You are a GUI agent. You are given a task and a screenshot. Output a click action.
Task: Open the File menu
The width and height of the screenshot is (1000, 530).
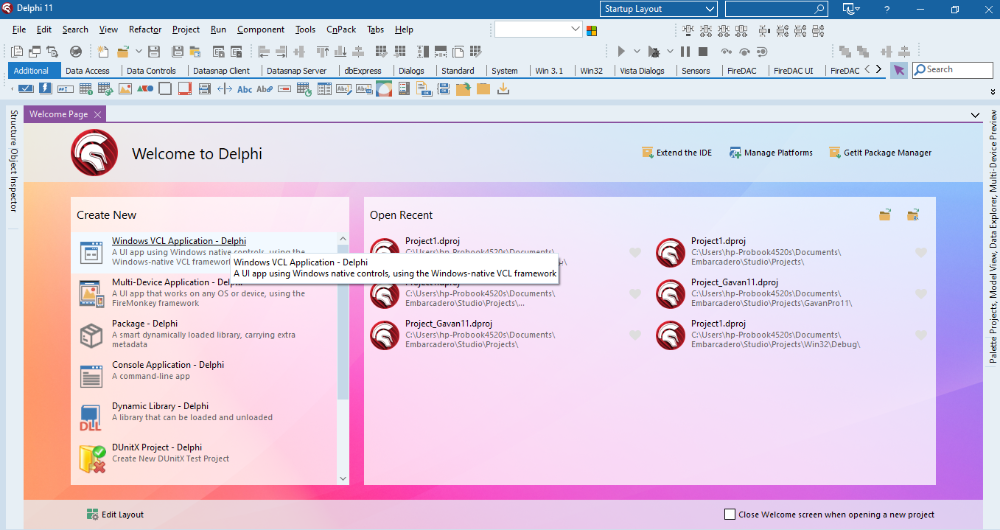19,29
